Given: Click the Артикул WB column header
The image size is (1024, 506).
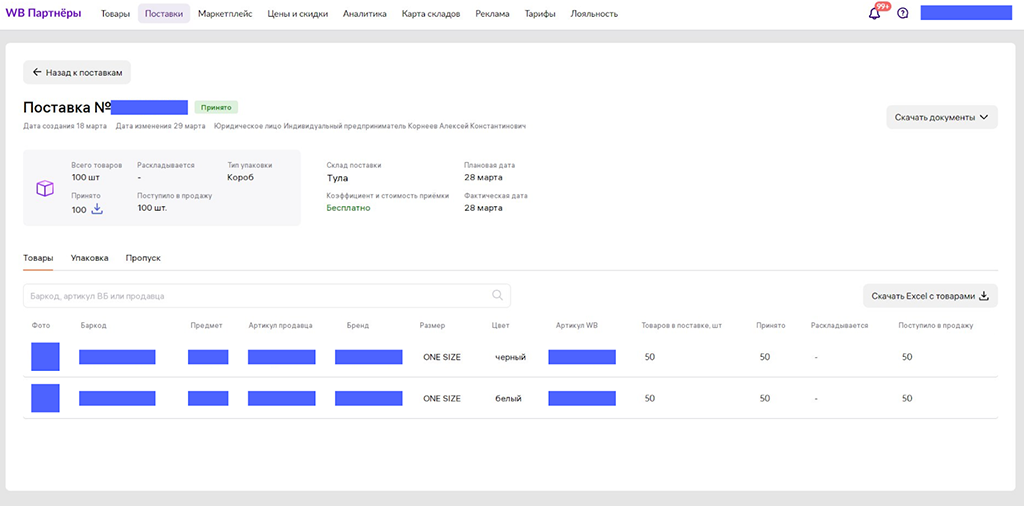Looking at the screenshot, I should tap(577, 325).
